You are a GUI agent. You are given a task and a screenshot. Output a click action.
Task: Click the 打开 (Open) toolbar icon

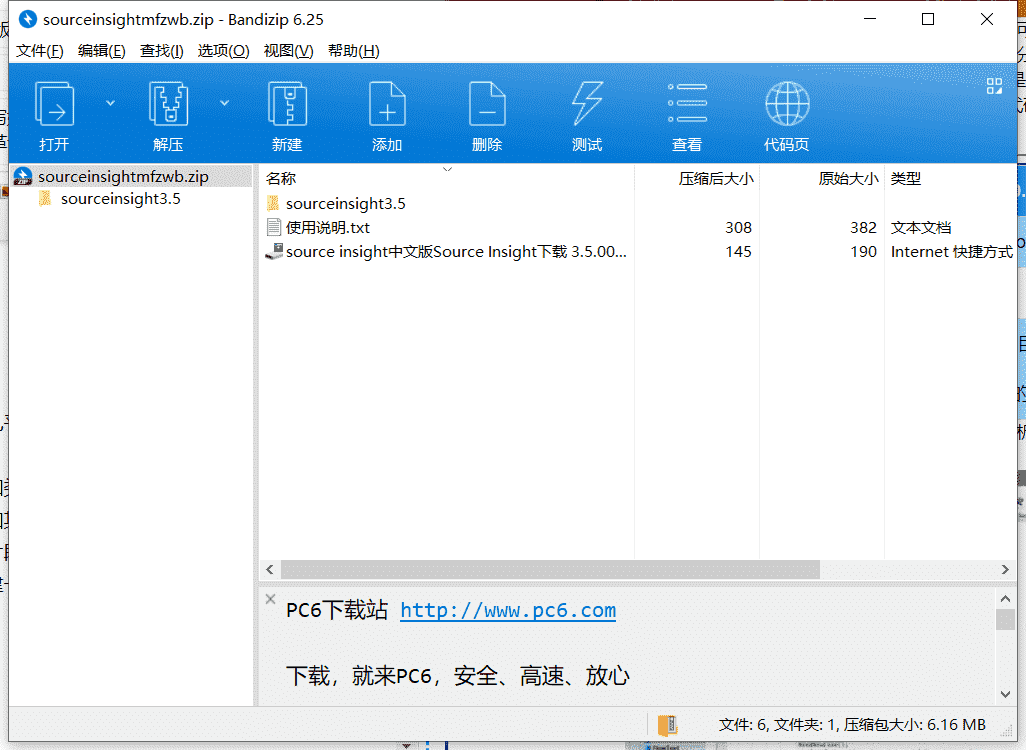(54, 103)
